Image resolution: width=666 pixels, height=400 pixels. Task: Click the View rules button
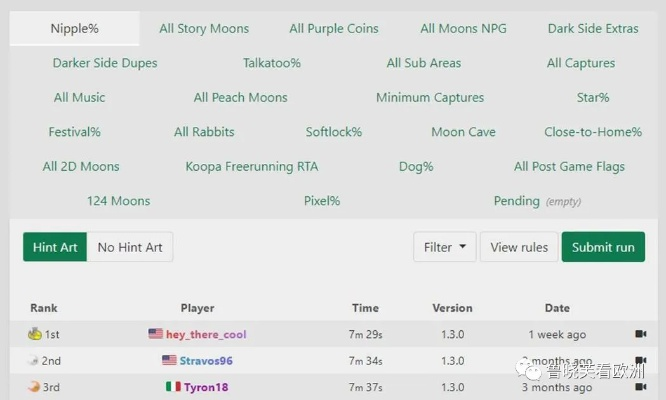(x=519, y=247)
